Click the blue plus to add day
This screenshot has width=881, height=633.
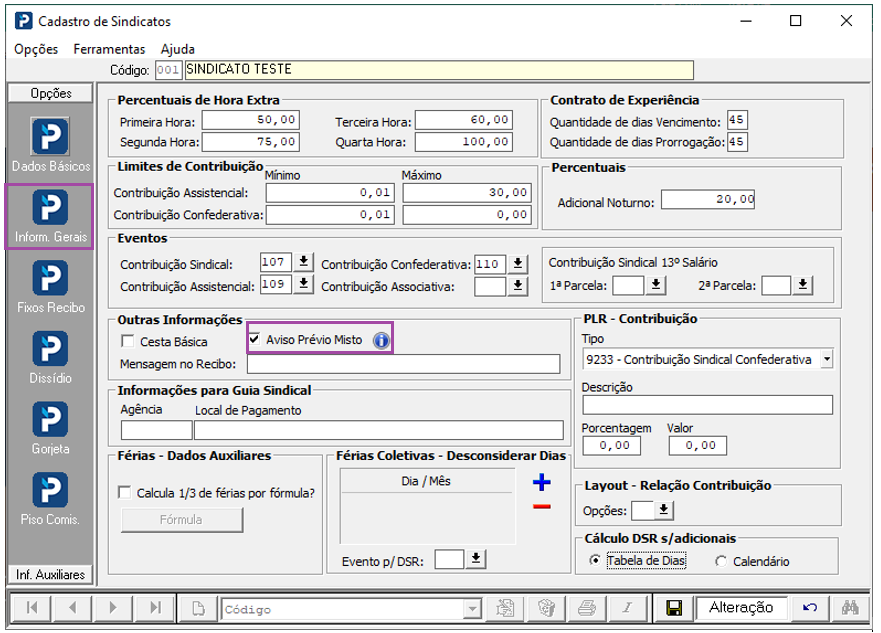pyautogui.click(x=541, y=483)
